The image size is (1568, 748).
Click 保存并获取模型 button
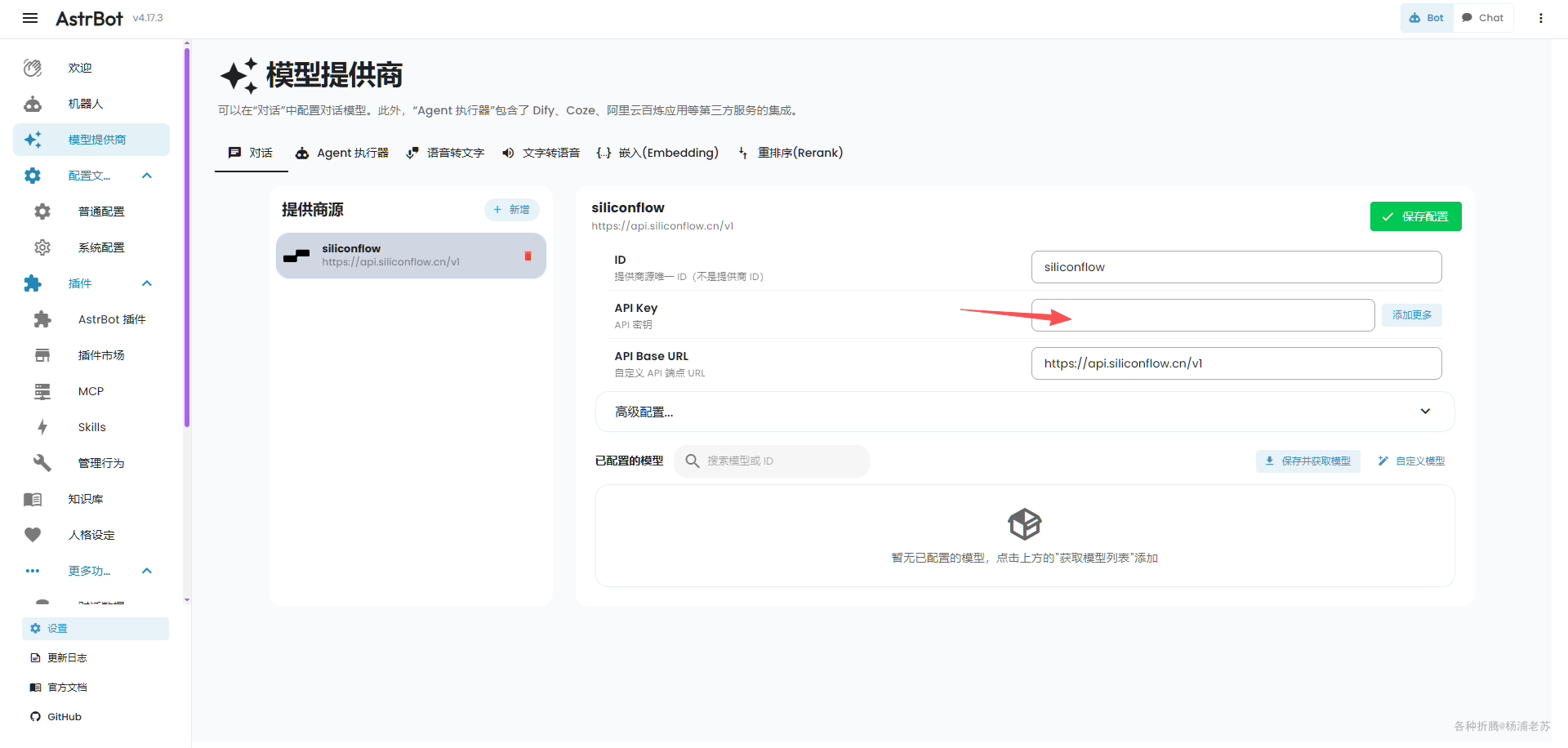coord(1308,461)
